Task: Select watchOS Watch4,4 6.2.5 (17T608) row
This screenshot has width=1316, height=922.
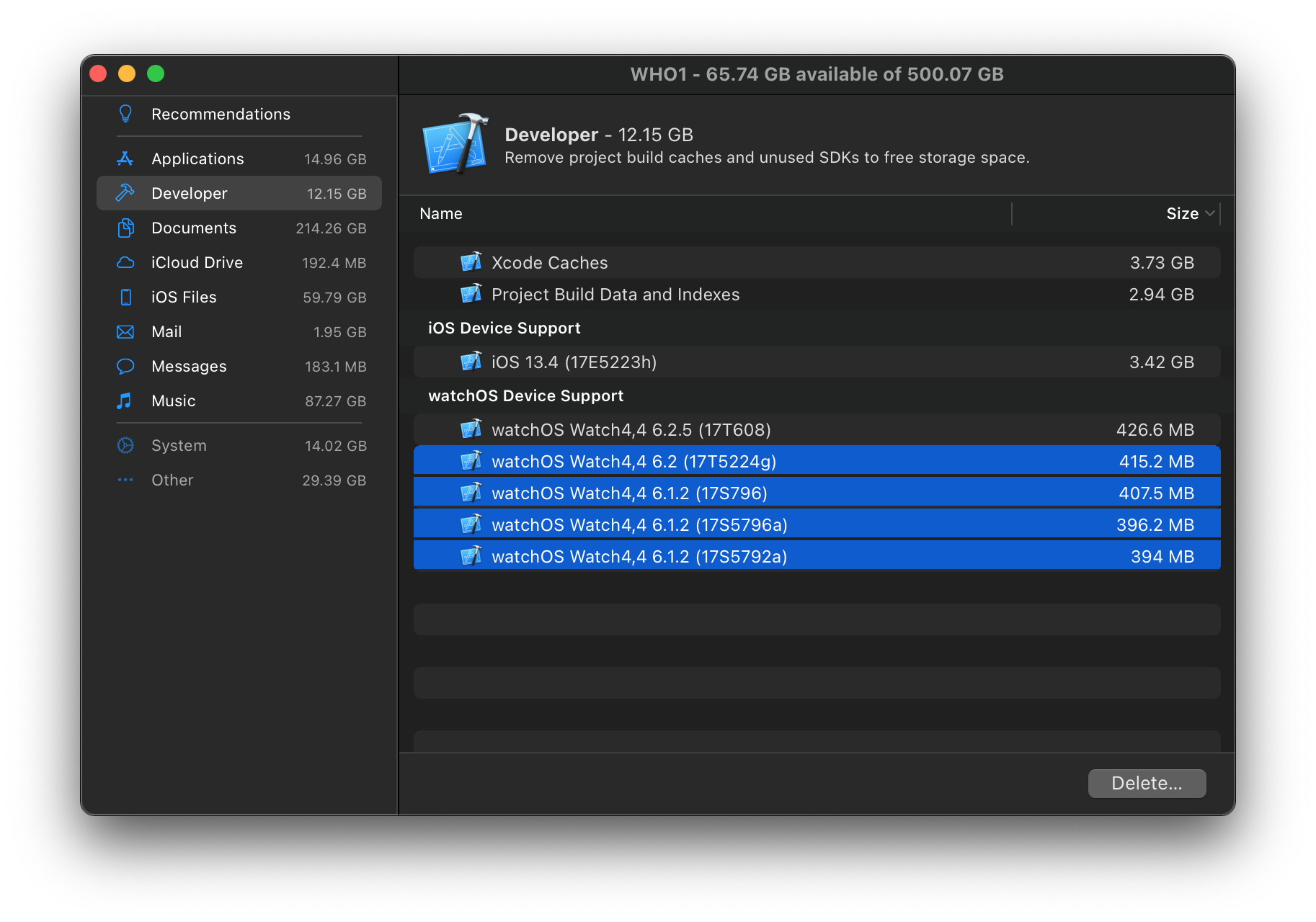Action: click(817, 429)
